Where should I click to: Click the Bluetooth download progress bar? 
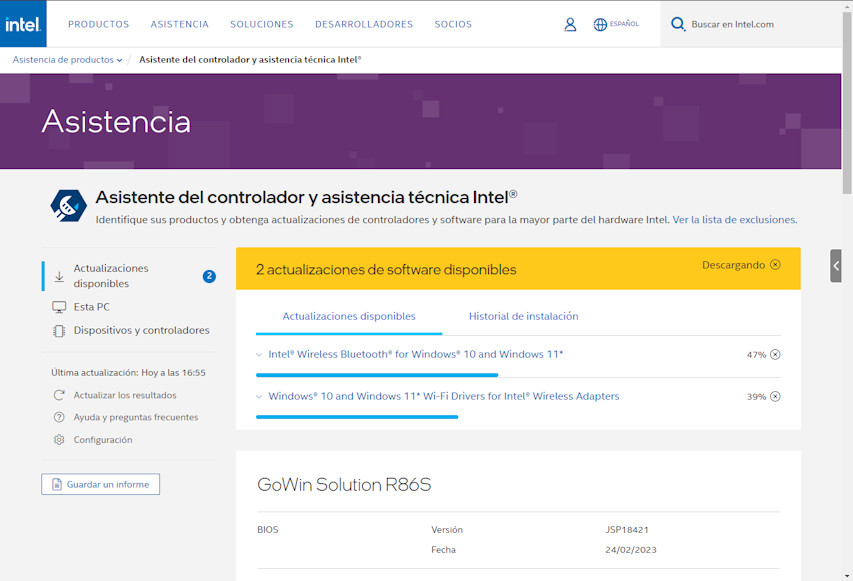[x=377, y=375]
